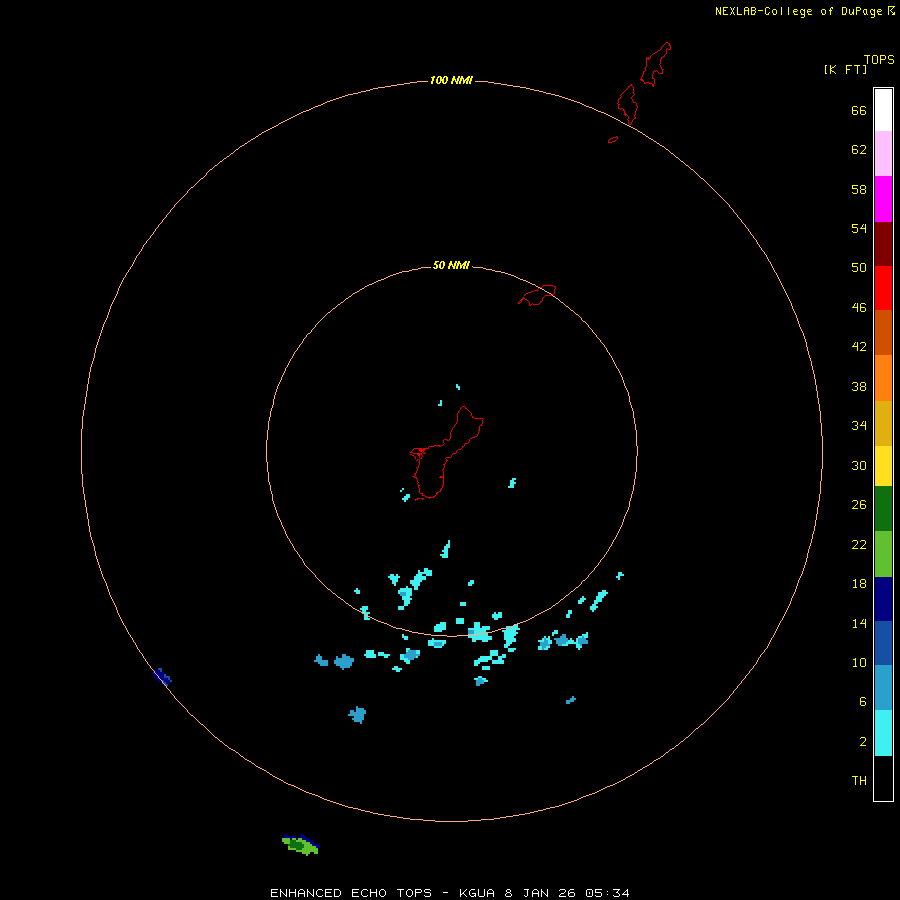
Task: Select legend value 22
Action: pos(859,545)
